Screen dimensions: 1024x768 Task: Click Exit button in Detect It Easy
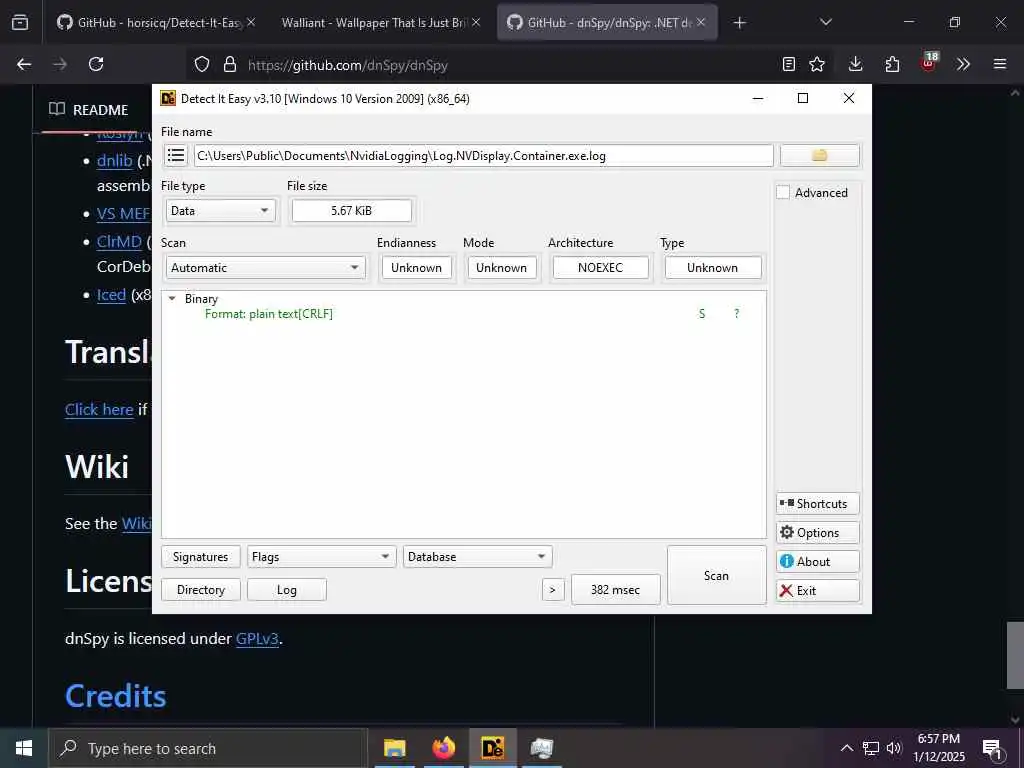[818, 590]
